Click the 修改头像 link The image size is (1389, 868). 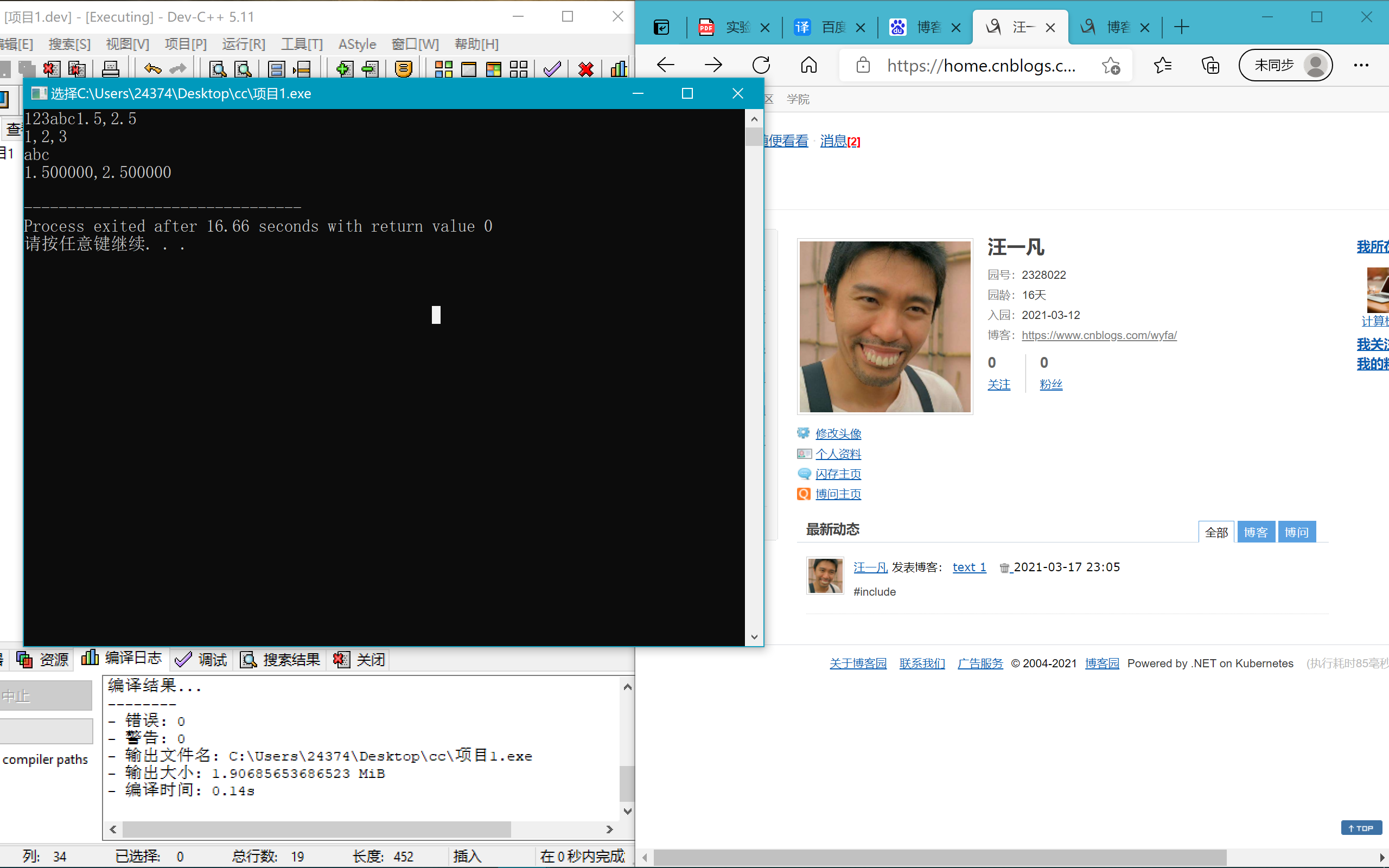(x=838, y=433)
